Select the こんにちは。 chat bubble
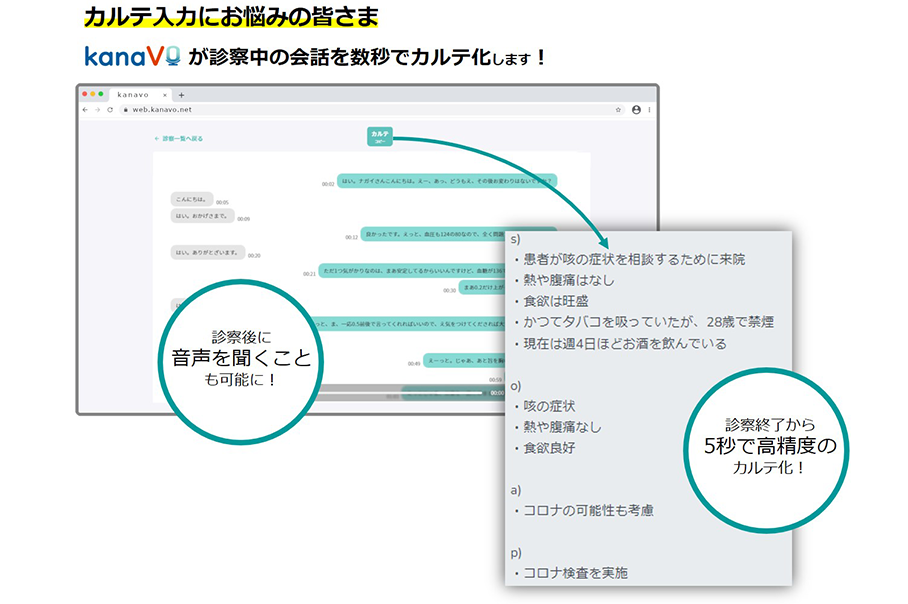Screen dimensions: 908x604 pos(192,199)
